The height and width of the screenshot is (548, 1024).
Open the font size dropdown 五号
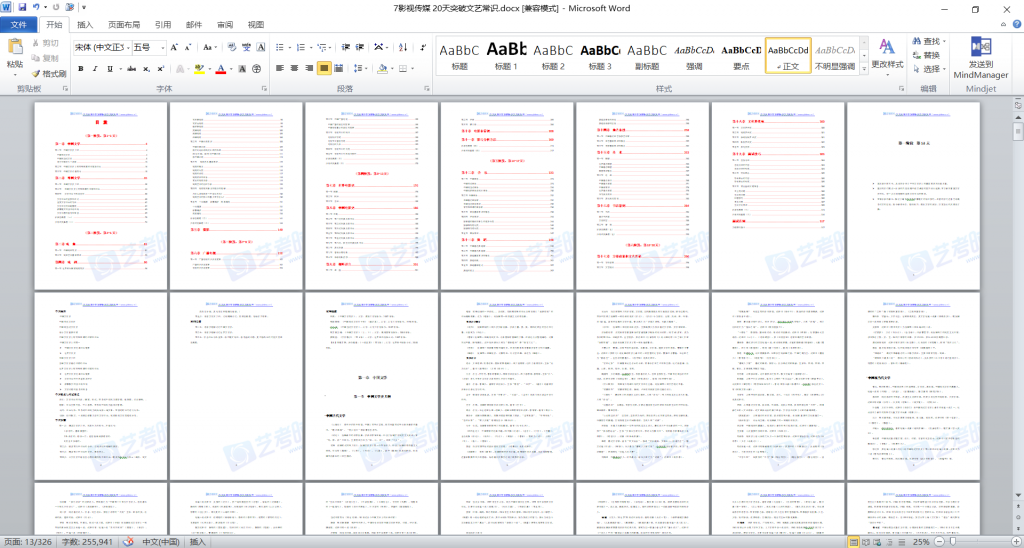pyautogui.click(x=147, y=47)
